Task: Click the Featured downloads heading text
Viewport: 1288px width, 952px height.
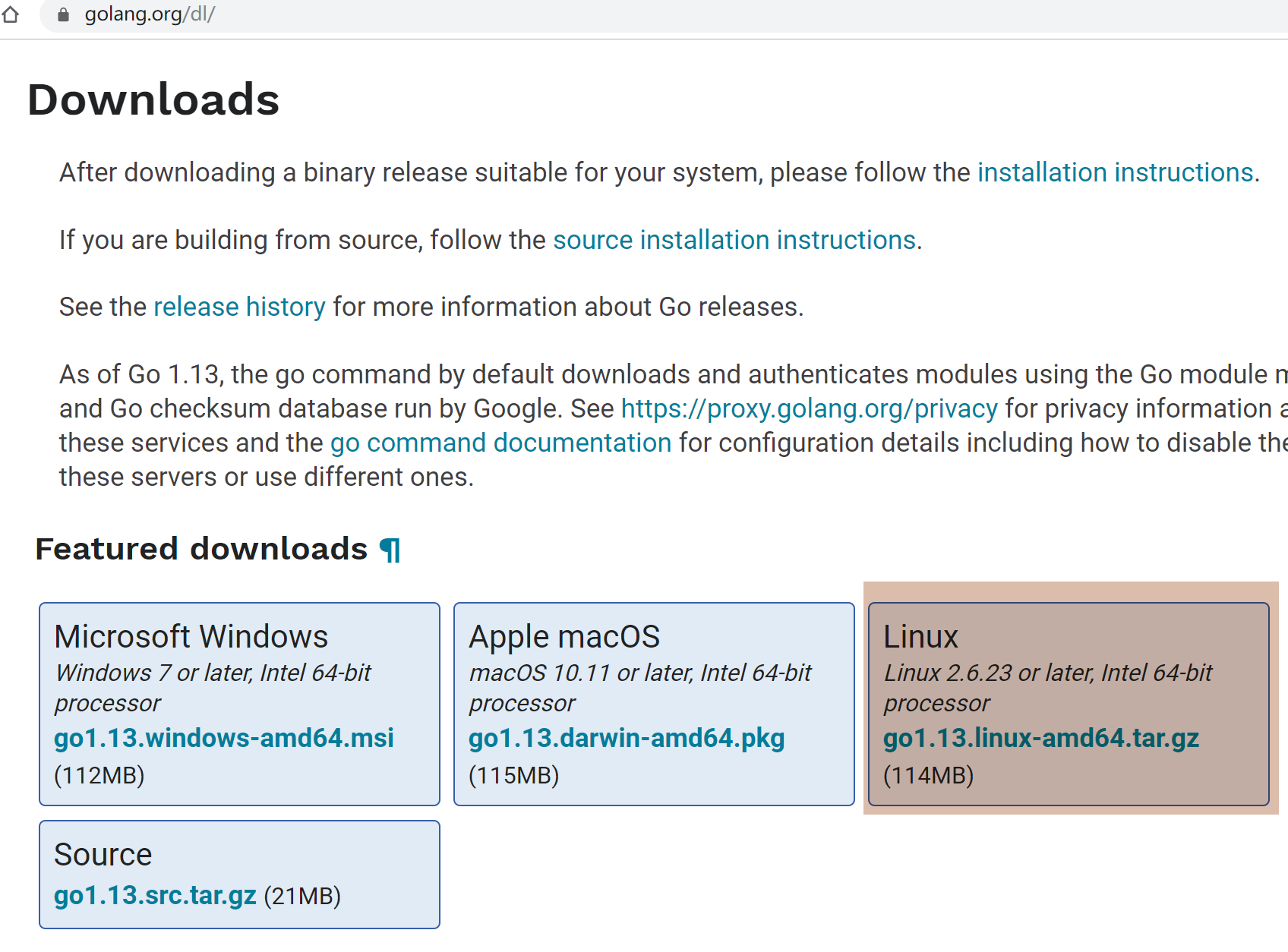Action: coord(201,549)
